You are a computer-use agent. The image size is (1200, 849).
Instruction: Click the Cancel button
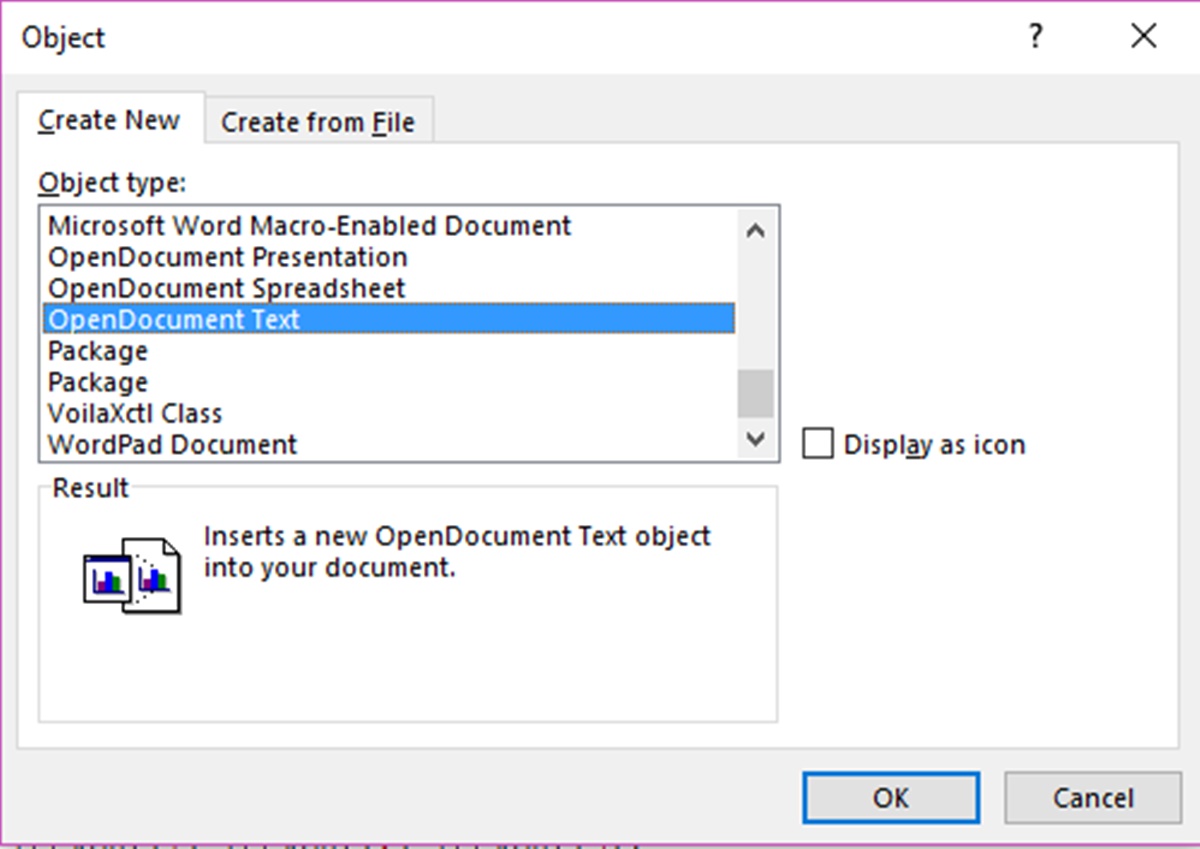(x=1091, y=797)
